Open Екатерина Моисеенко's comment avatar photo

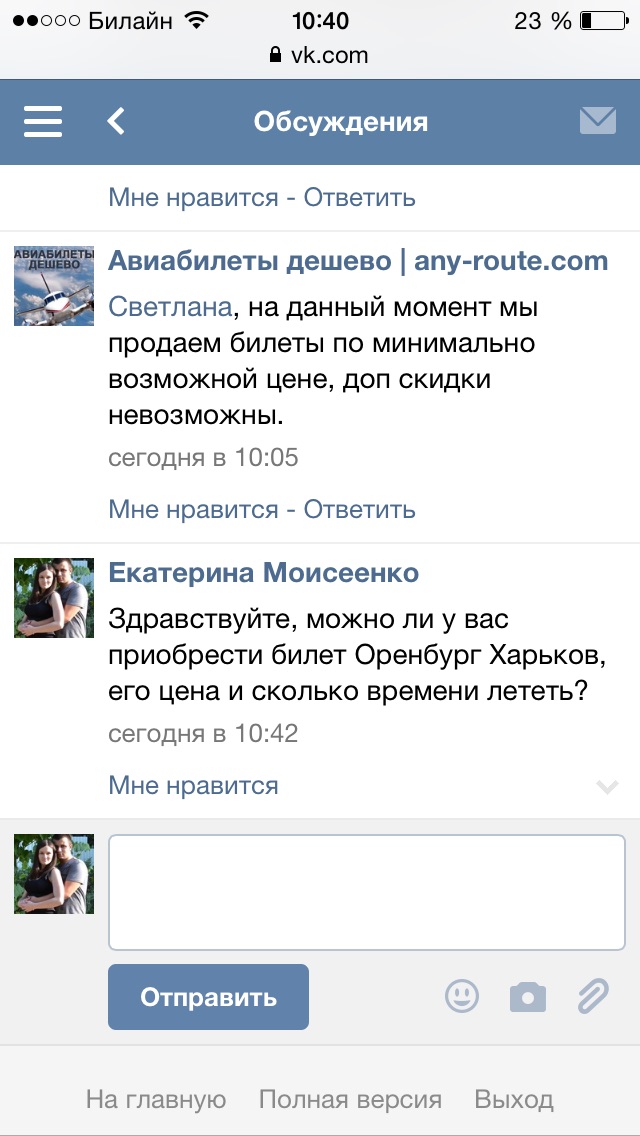[x=54, y=598]
